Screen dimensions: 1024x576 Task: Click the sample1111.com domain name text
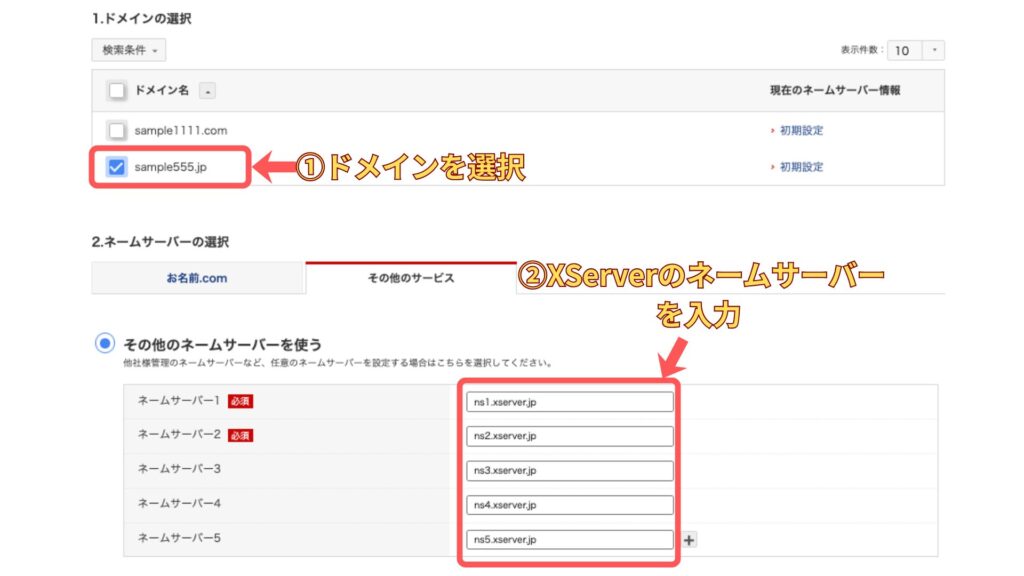[x=181, y=130]
